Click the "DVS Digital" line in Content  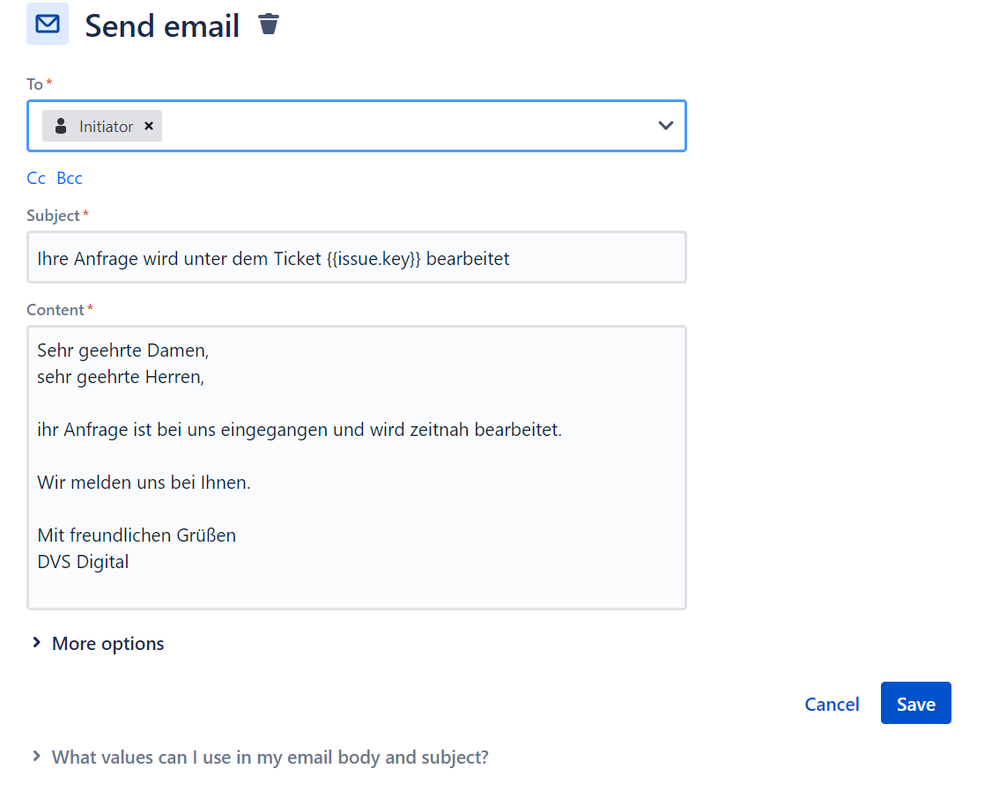pos(83,562)
